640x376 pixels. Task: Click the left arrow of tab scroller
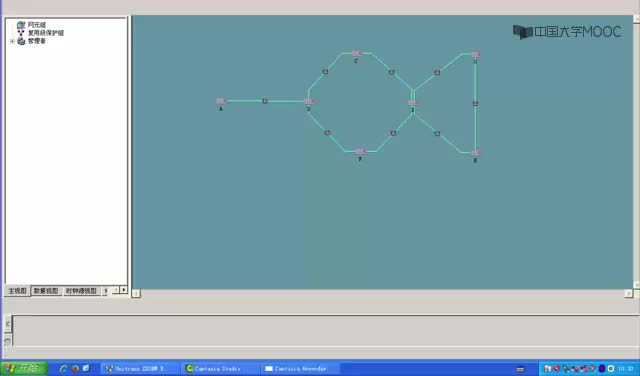pyautogui.click(x=116, y=290)
